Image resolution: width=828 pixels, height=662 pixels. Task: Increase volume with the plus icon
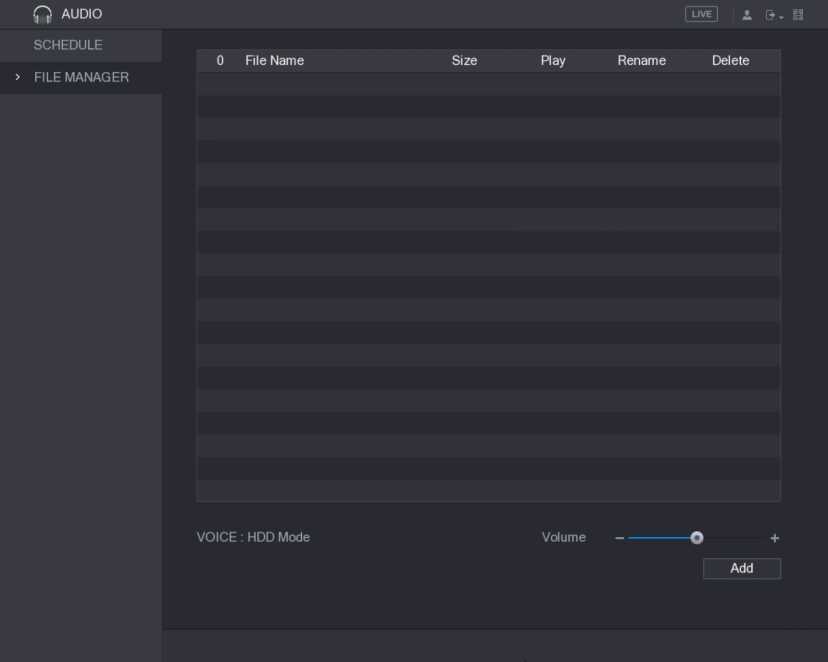(x=775, y=538)
